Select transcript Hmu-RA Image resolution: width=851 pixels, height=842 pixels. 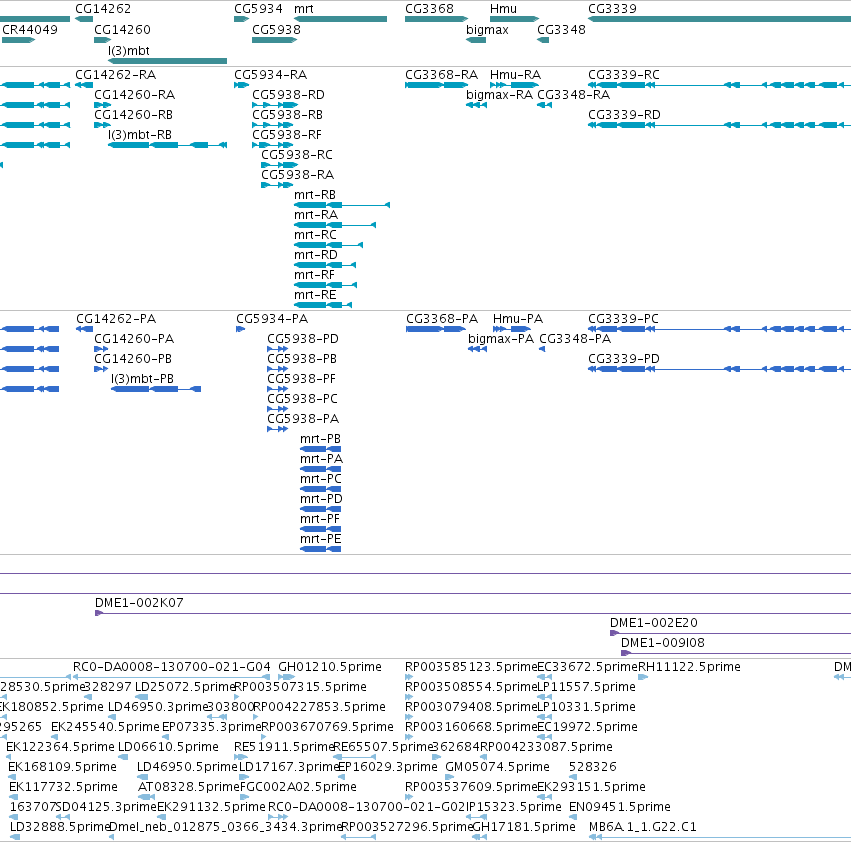point(515,85)
